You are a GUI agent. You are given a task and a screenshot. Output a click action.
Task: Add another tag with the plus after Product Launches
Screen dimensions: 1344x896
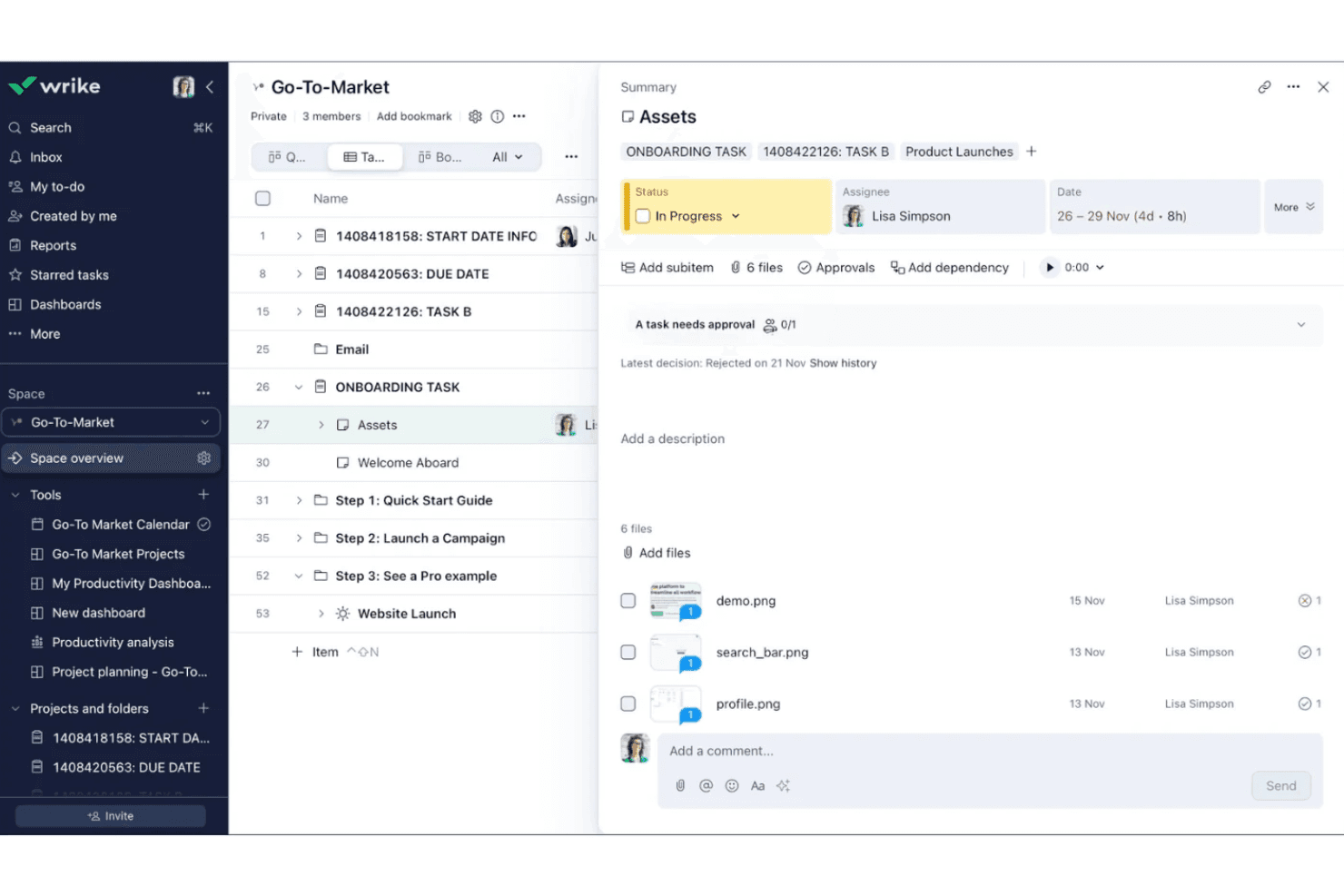click(1032, 152)
